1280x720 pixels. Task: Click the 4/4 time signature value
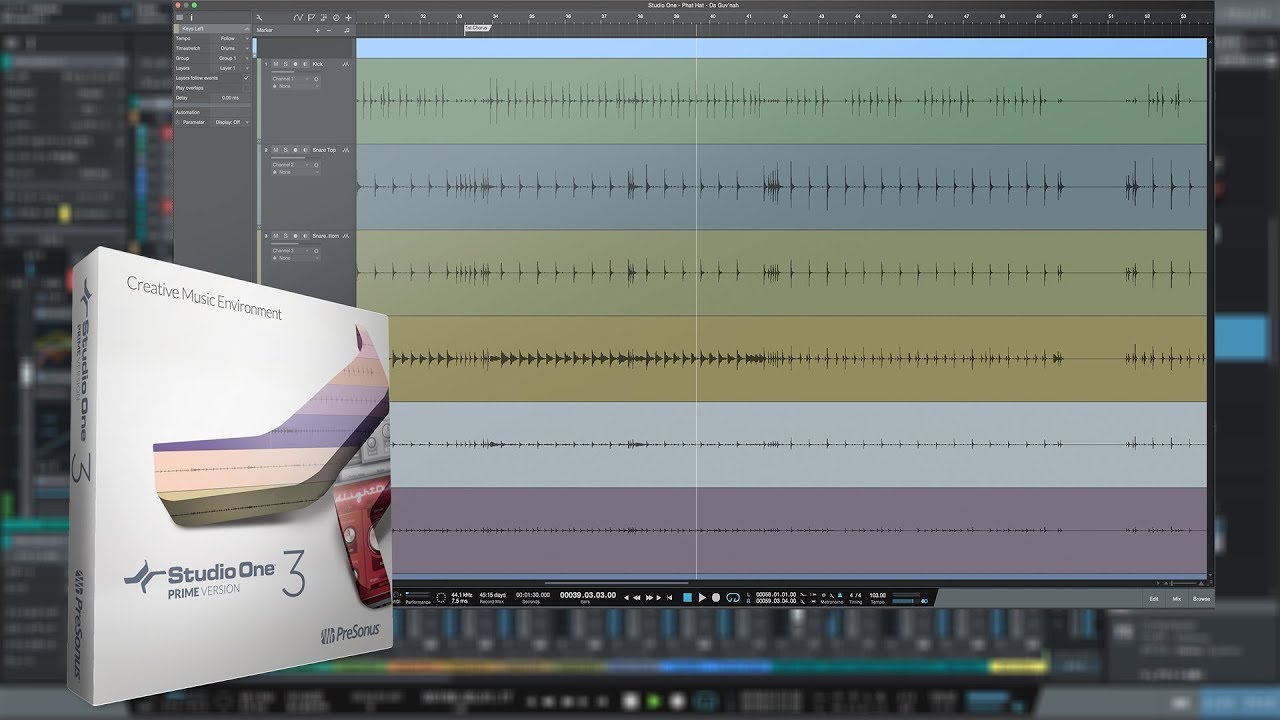coord(855,595)
